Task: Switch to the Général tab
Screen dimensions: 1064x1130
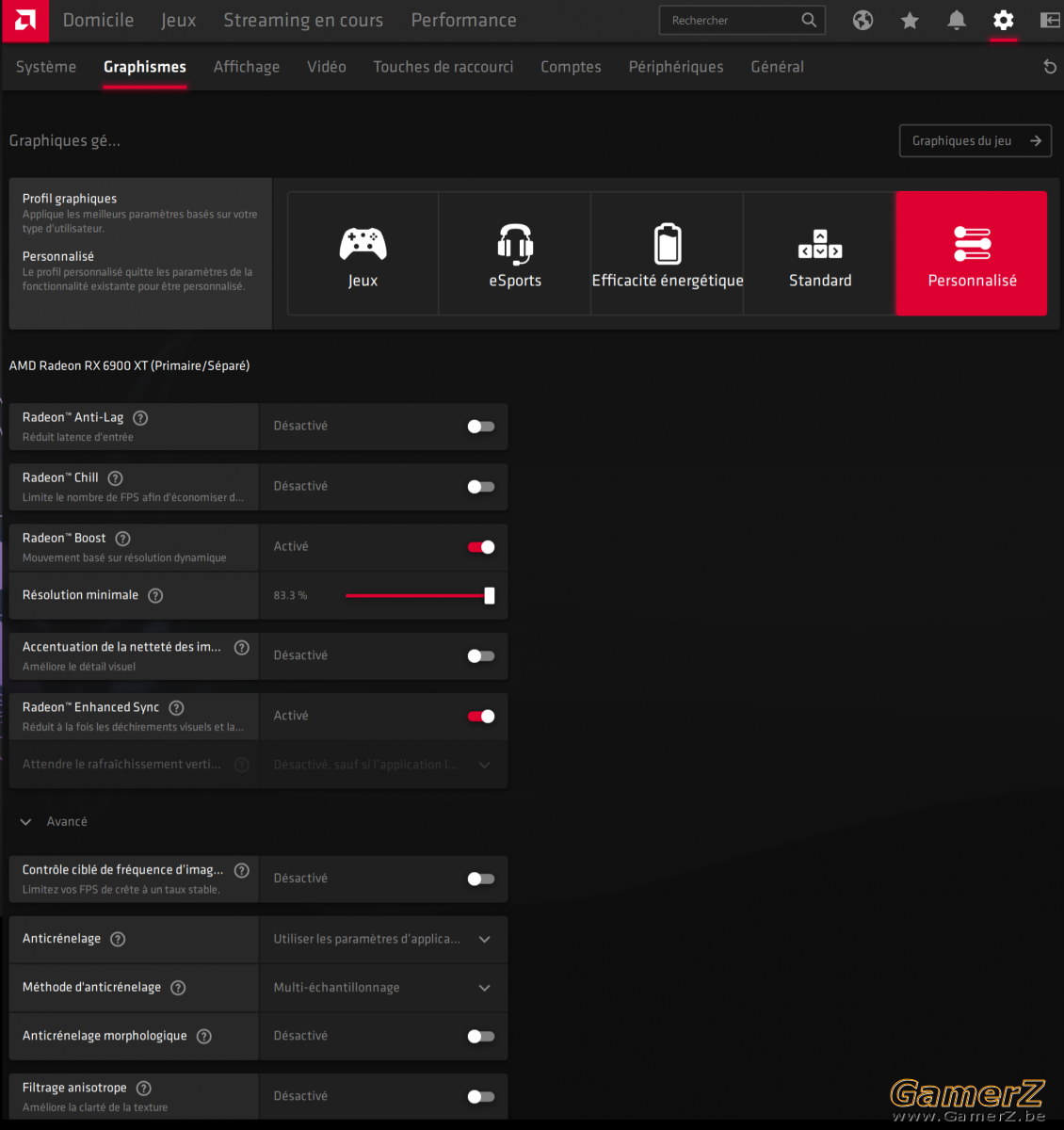Action: (x=778, y=67)
